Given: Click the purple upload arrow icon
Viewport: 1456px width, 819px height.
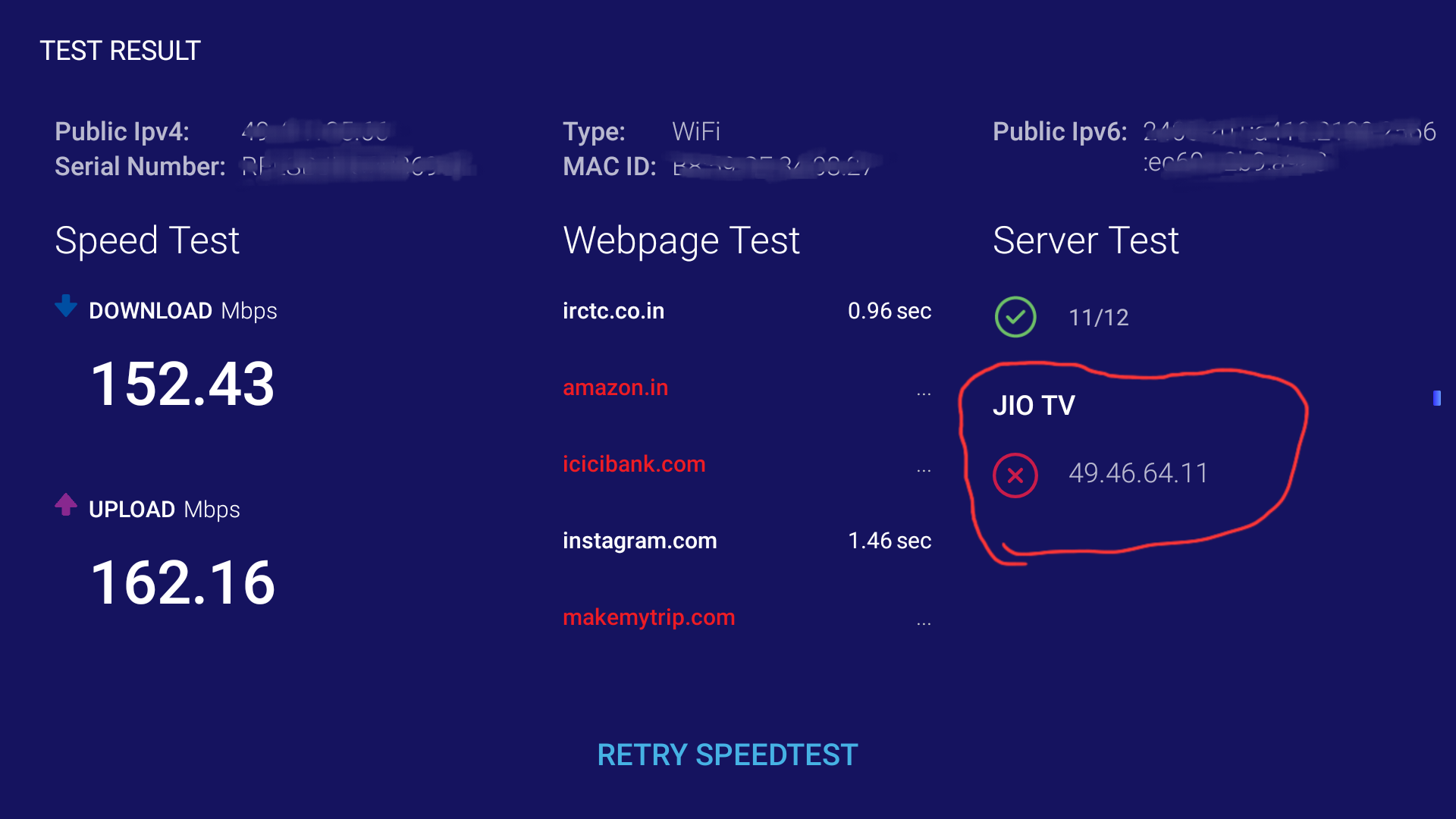Looking at the screenshot, I should pyautogui.click(x=66, y=504).
